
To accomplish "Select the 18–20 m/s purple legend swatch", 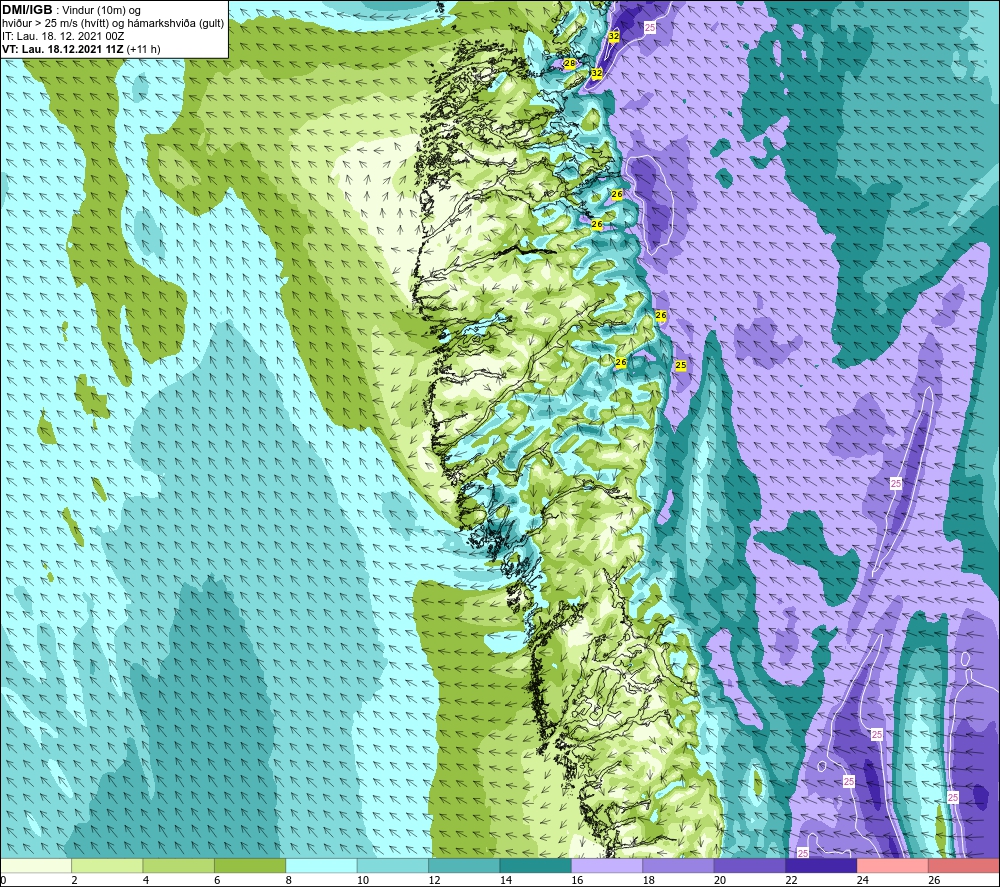I will (x=679, y=865).
